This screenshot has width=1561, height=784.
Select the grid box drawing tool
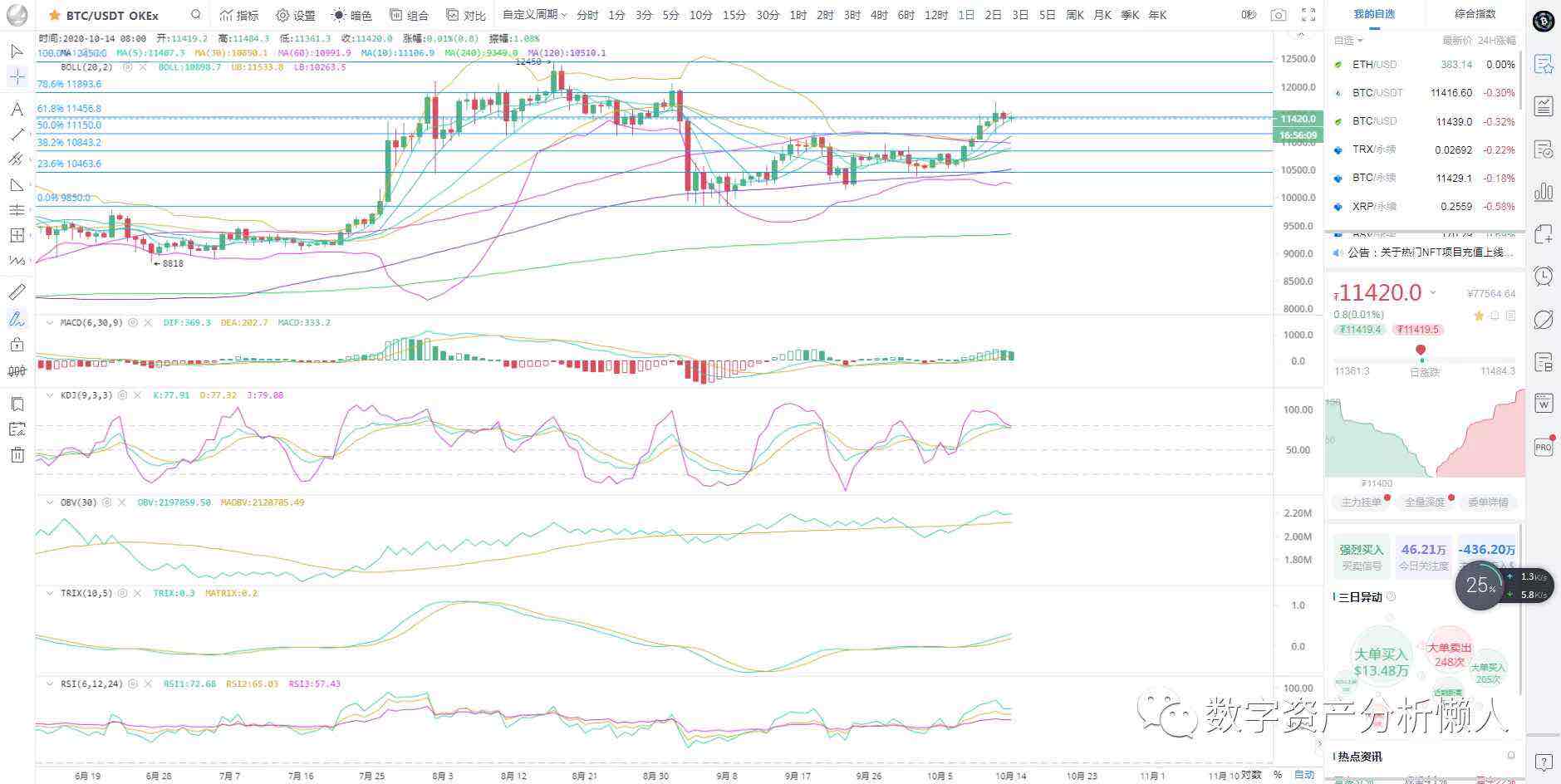point(17,235)
